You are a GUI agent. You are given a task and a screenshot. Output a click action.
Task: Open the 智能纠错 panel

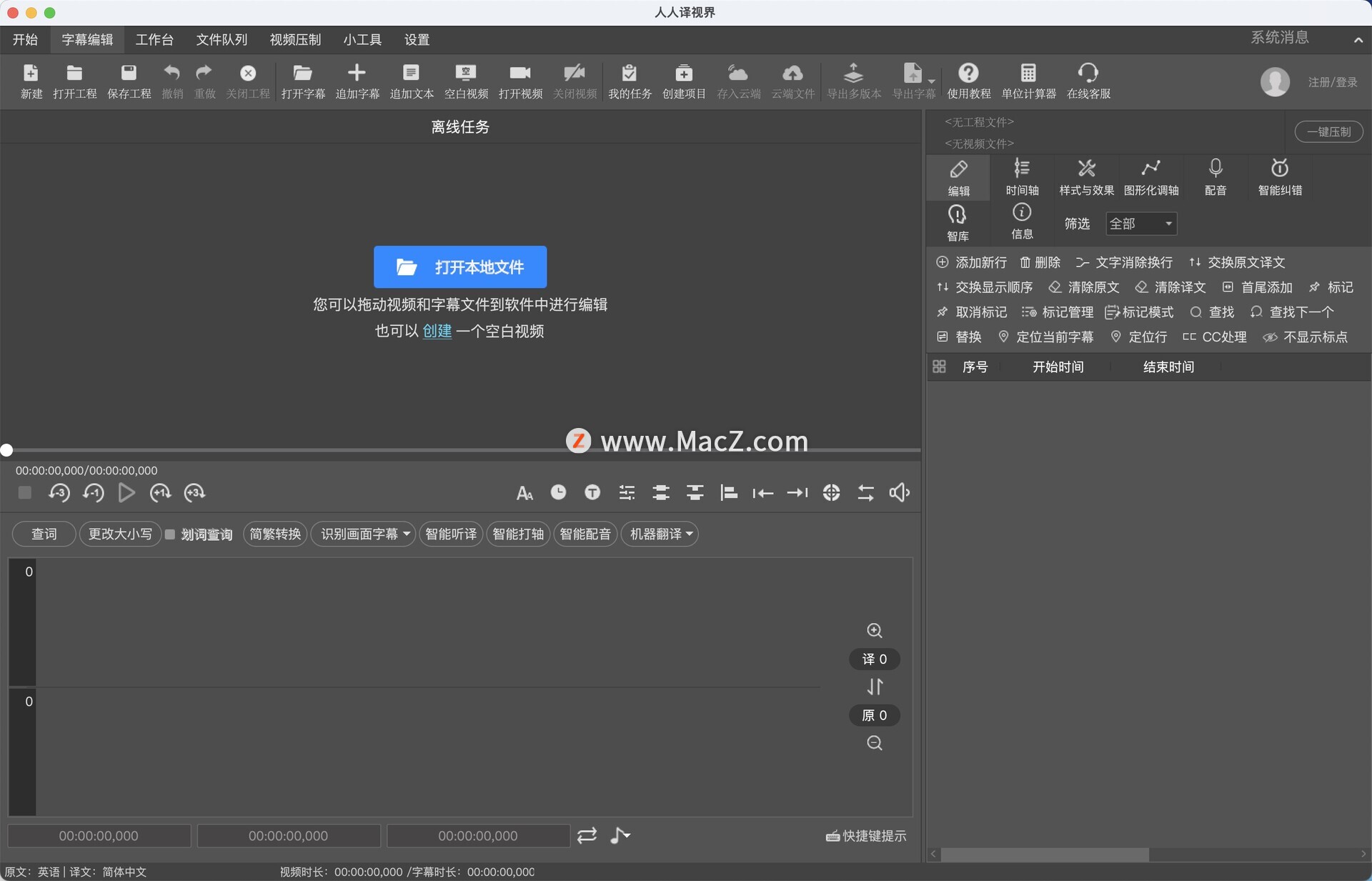[1279, 169]
